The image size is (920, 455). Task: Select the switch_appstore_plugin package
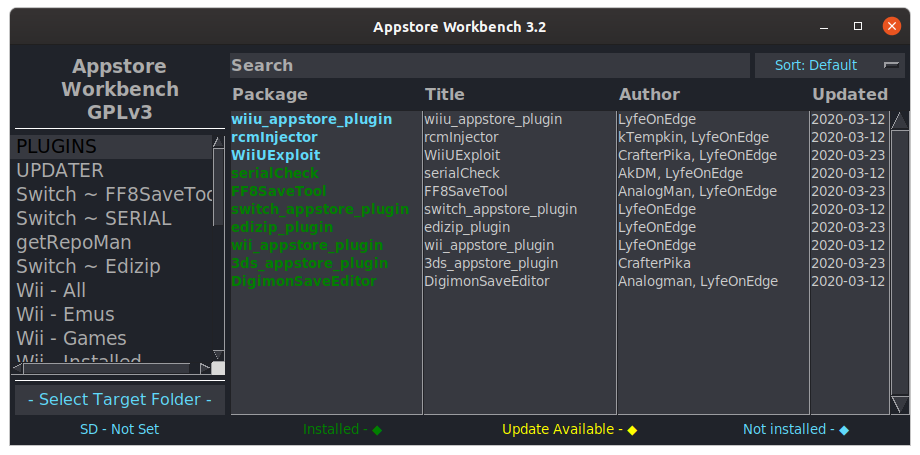(320, 210)
